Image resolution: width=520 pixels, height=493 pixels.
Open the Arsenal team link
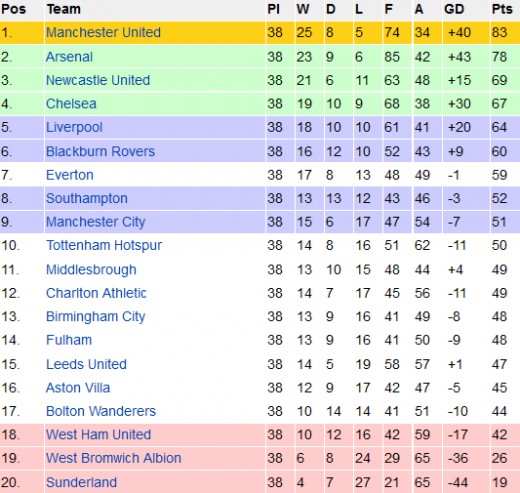[69, 57]
